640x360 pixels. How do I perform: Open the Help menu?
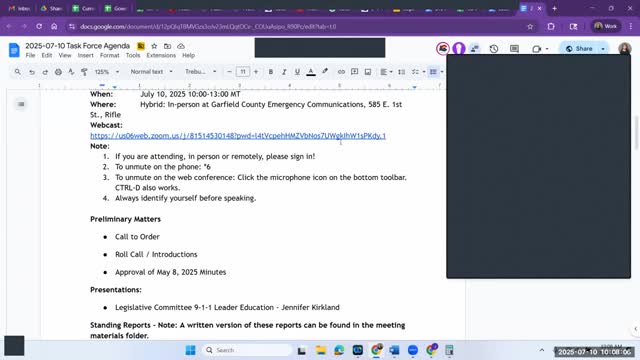click(x=188, y=55)
